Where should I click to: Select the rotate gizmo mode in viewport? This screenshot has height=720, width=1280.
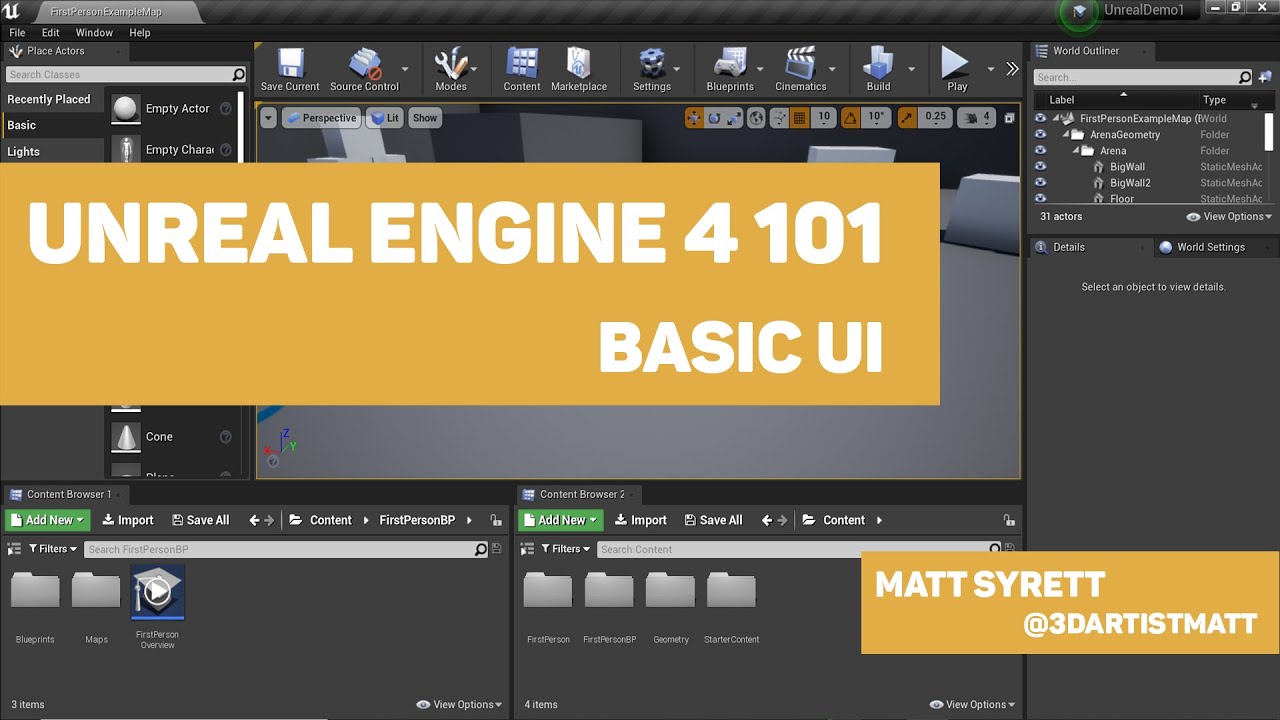click(714, 118)
